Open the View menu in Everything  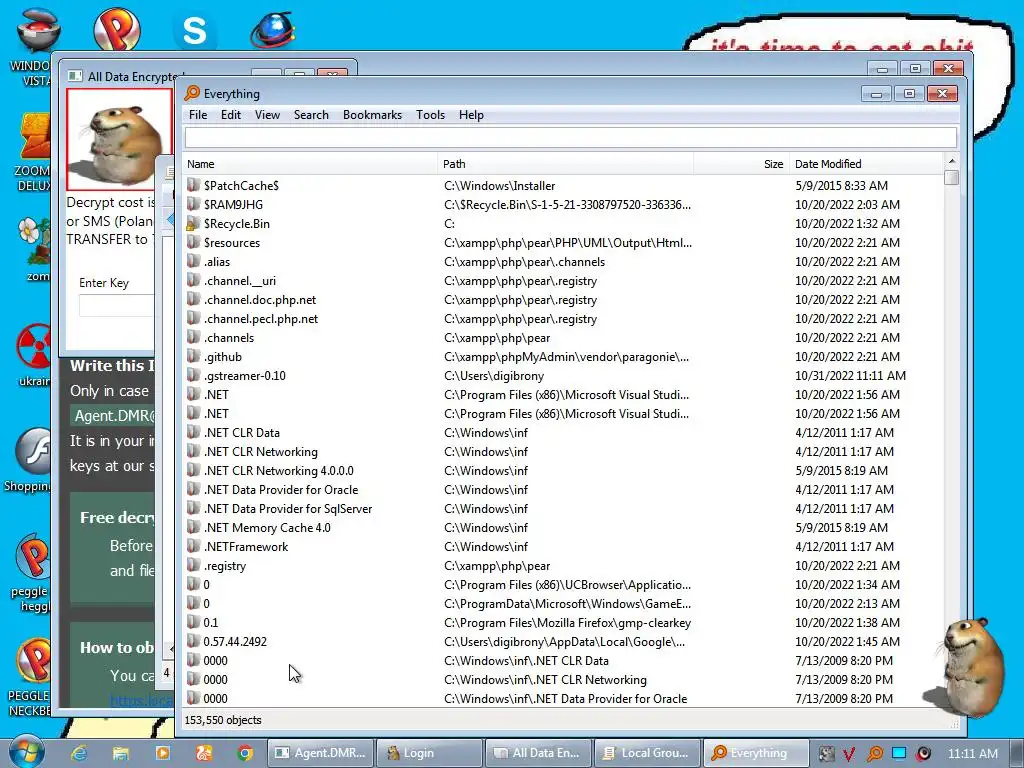(x=267, y=115)
